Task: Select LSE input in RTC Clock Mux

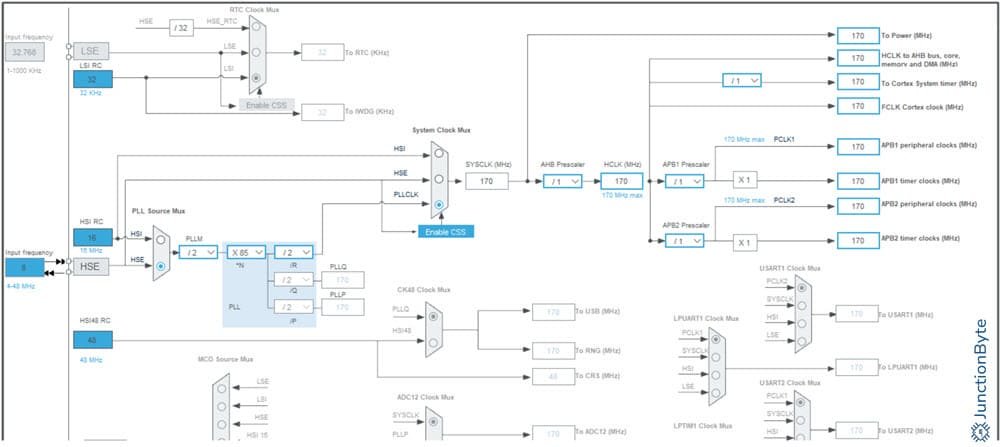Action: [x=256, y=52]
